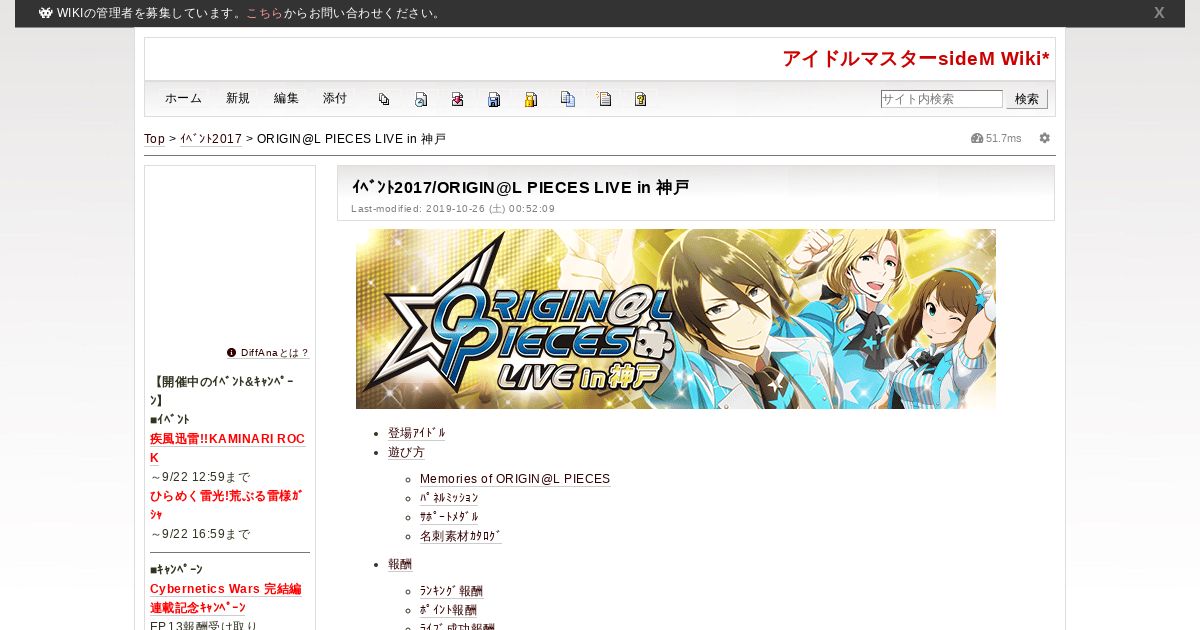Click the two-pages copy icon in toolbar
The width and height of the screenshot is (1200, 630).
[384, 99]
